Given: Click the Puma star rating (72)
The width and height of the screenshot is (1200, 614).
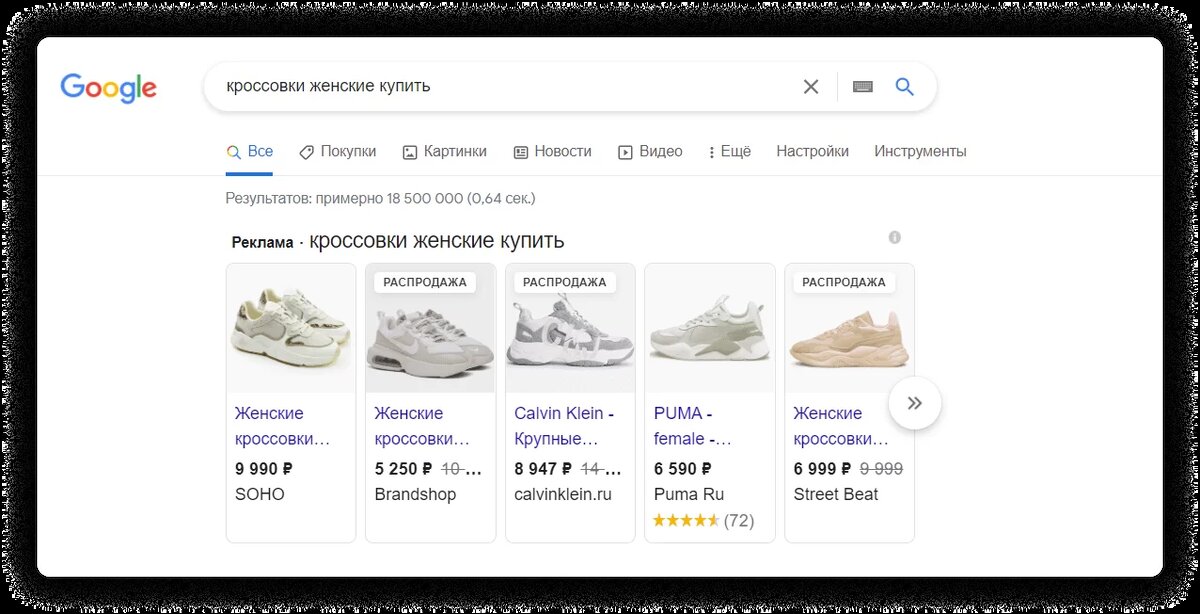Looking at the screenshot, I should [x=704, y=520].
